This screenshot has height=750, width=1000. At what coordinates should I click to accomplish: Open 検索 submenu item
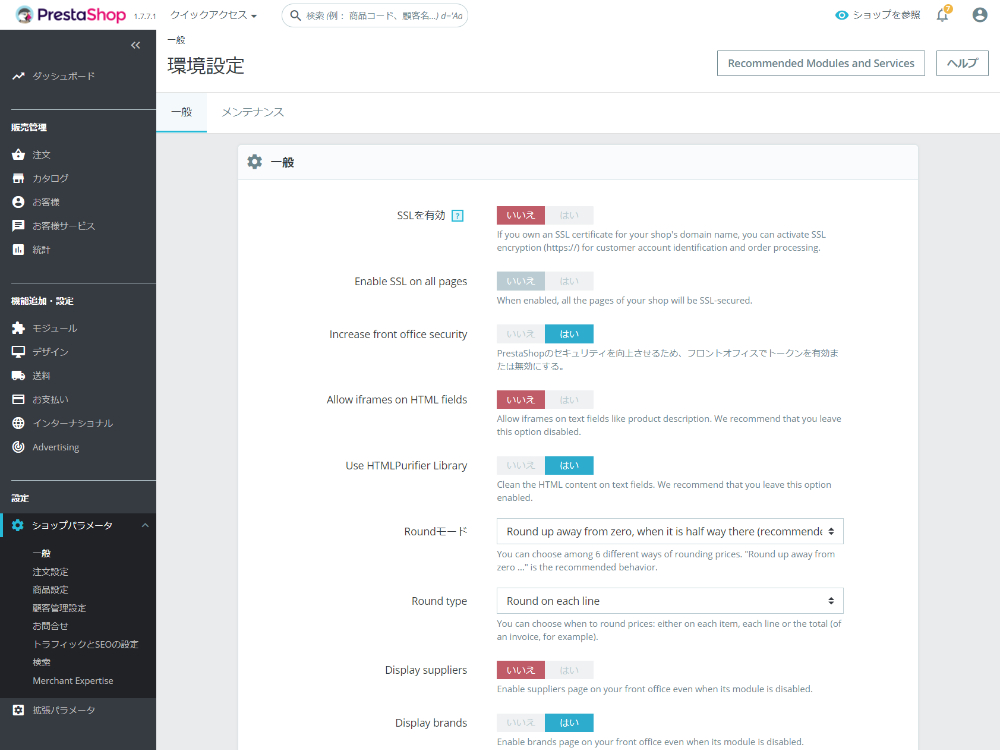41,662
